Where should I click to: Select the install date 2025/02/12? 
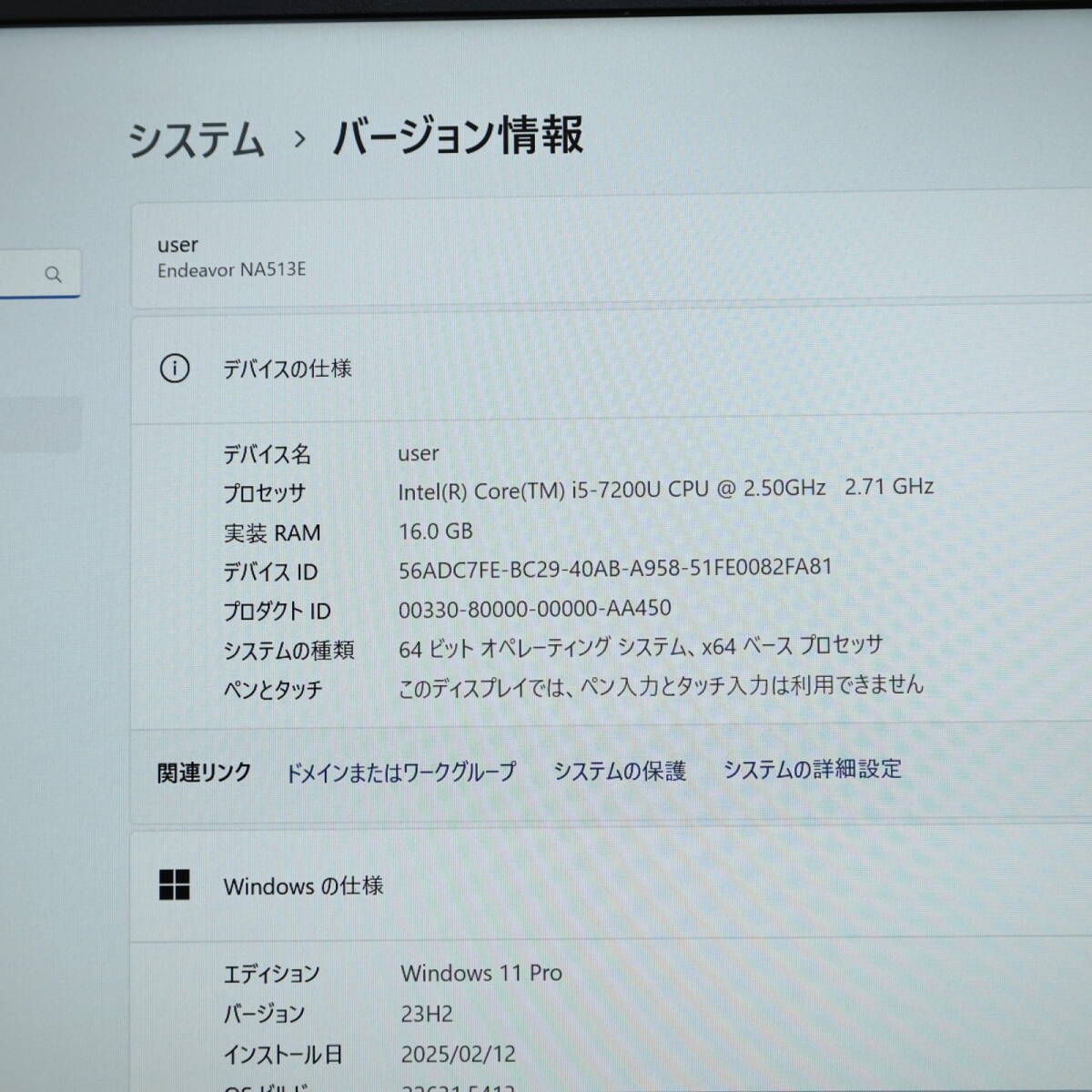click(x=459, y=1054)
